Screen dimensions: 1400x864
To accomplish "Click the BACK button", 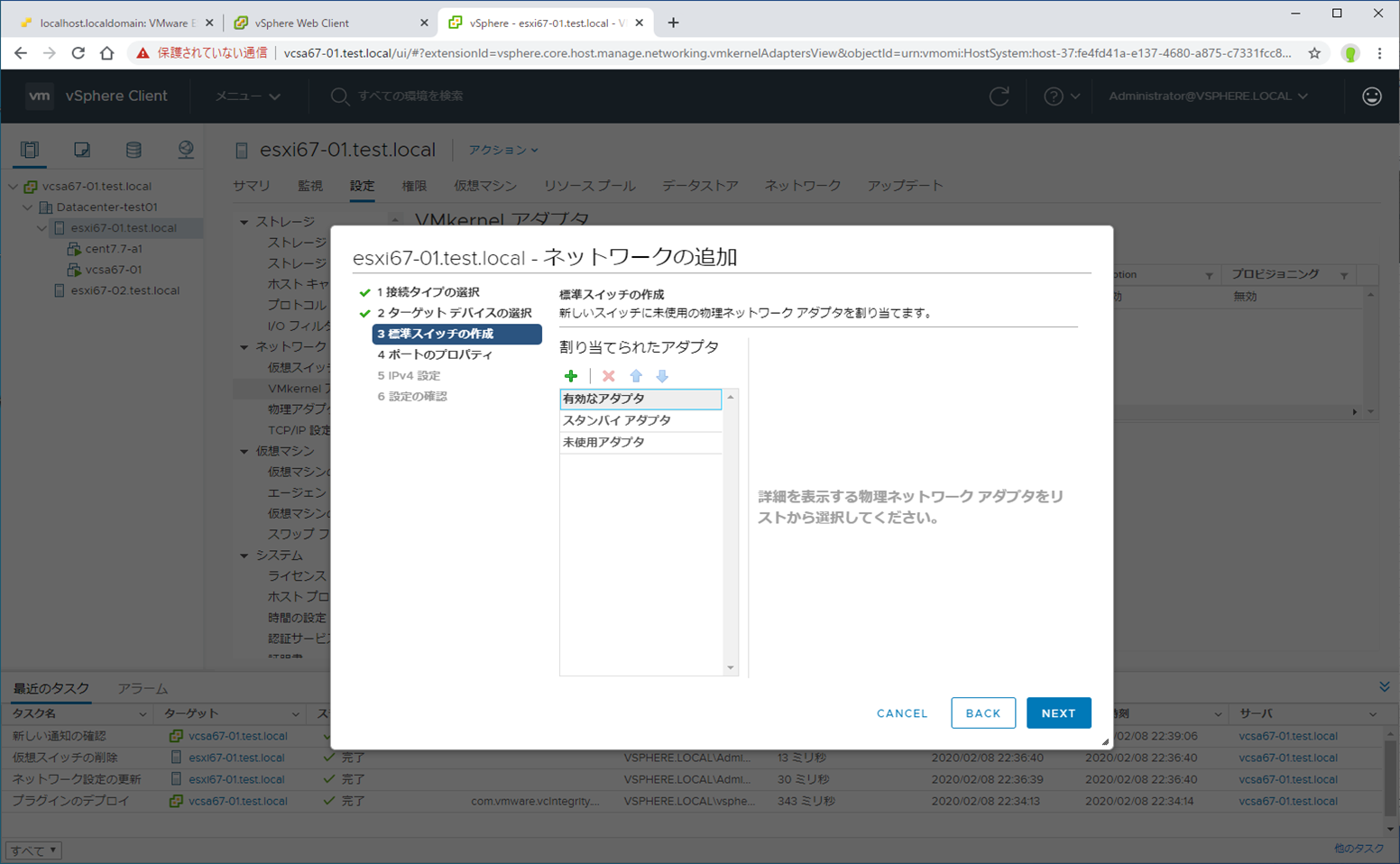I will pos(983,712).
